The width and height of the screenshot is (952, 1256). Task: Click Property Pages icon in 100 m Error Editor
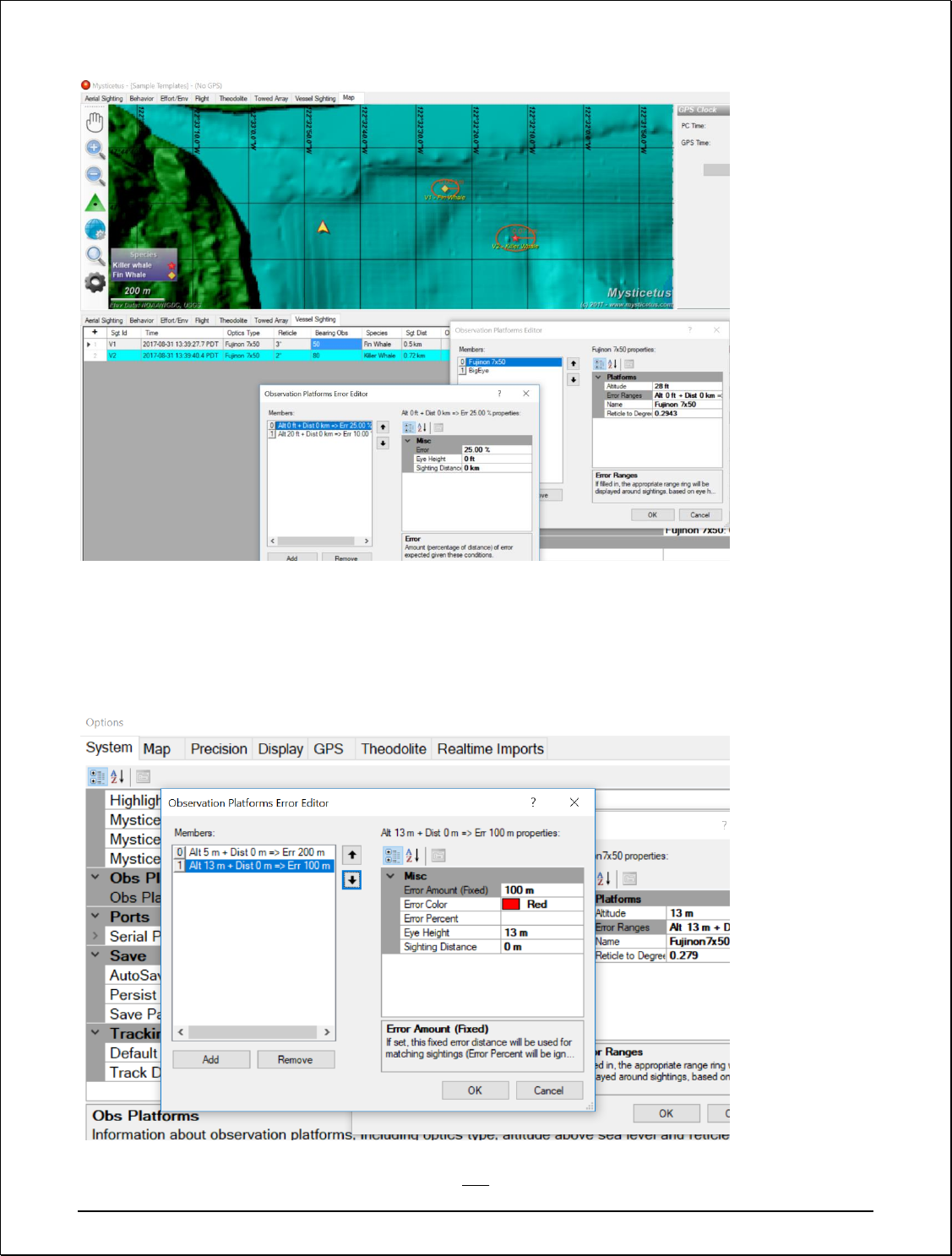tap(438, 856)
